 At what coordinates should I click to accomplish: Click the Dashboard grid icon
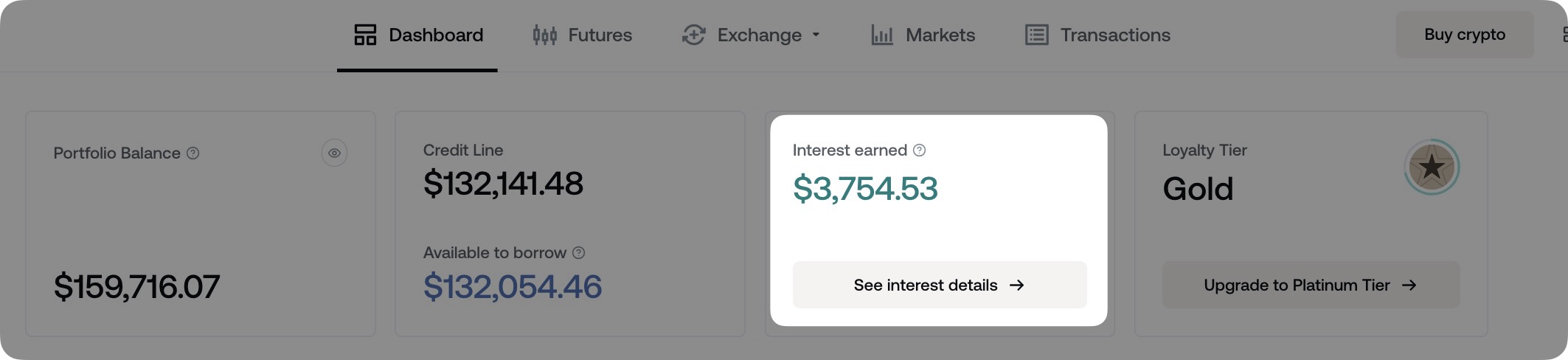[x=365, y=35]
